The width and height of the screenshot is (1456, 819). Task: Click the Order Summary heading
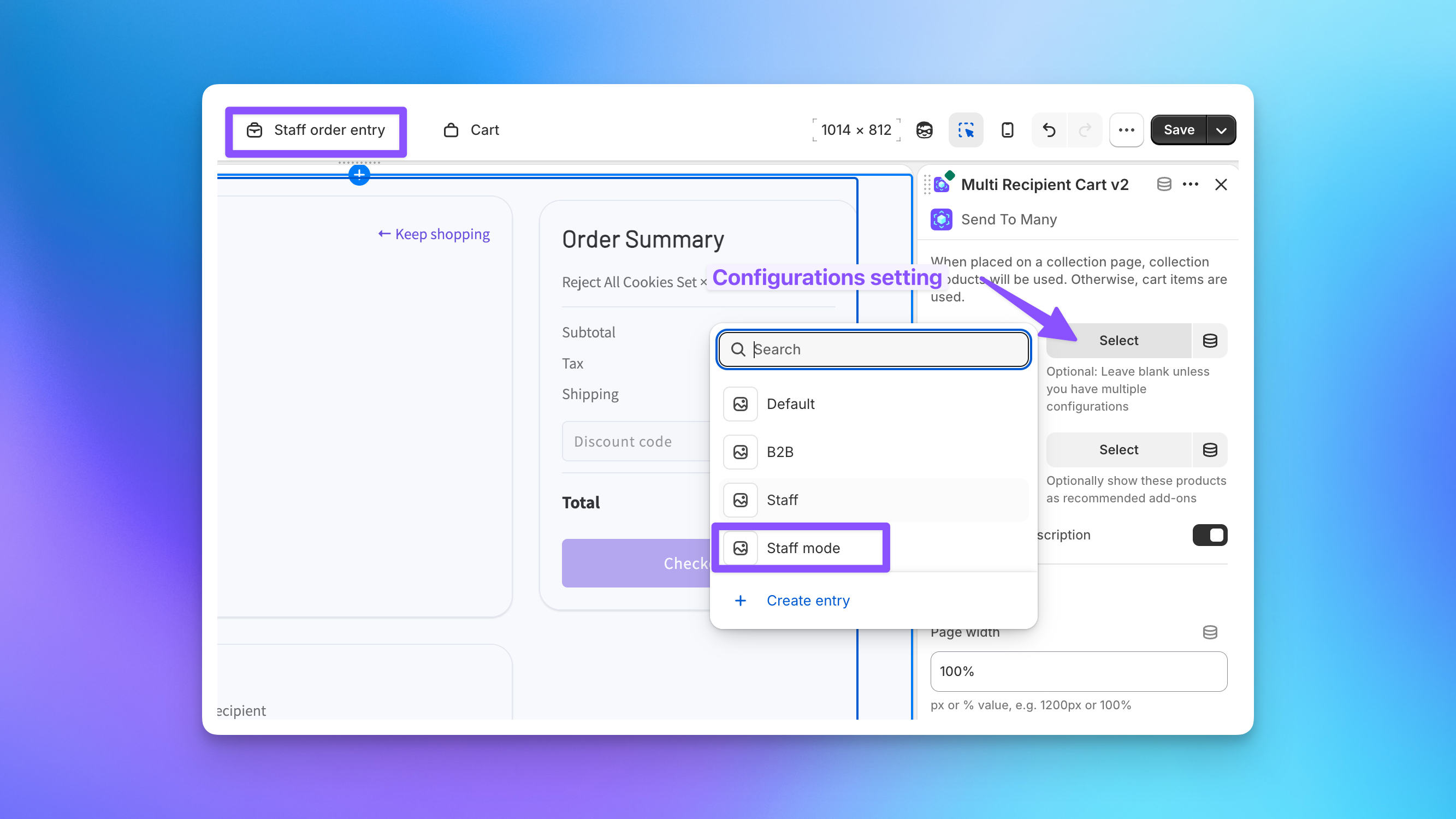643,240
